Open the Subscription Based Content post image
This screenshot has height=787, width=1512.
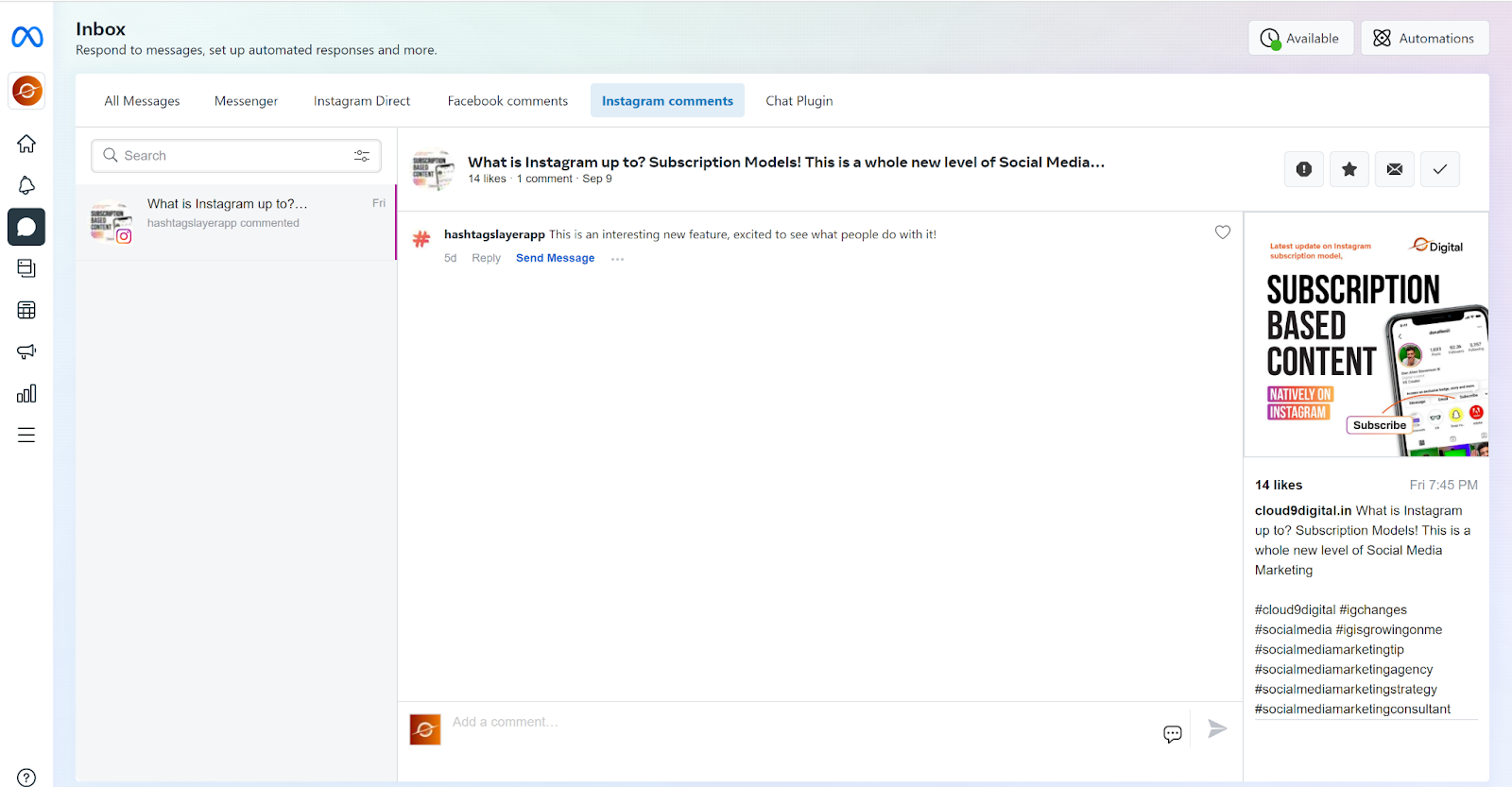[1366, 334]
